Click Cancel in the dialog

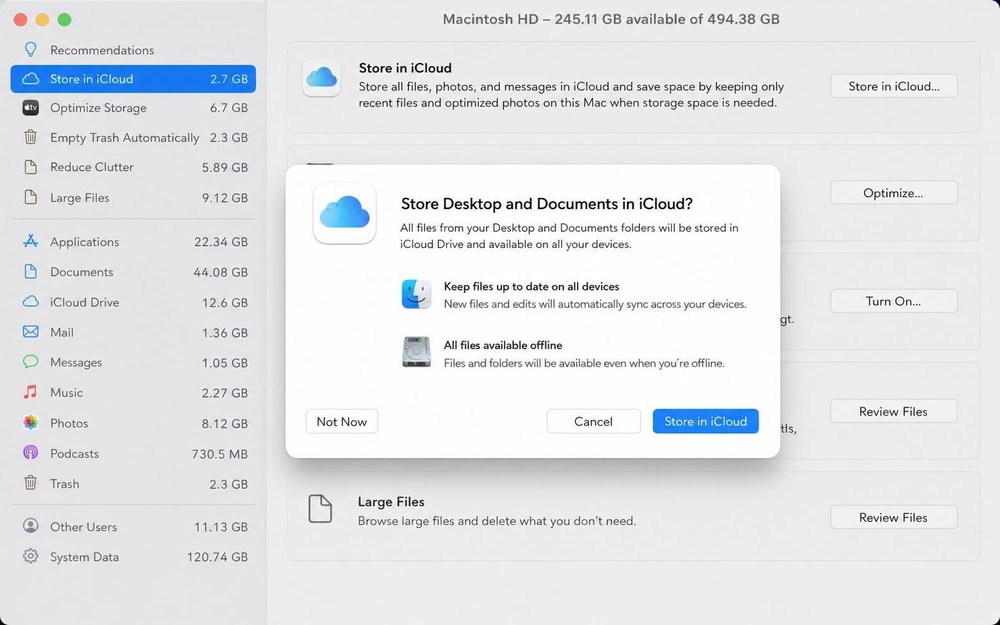click(x=593, y=421)
